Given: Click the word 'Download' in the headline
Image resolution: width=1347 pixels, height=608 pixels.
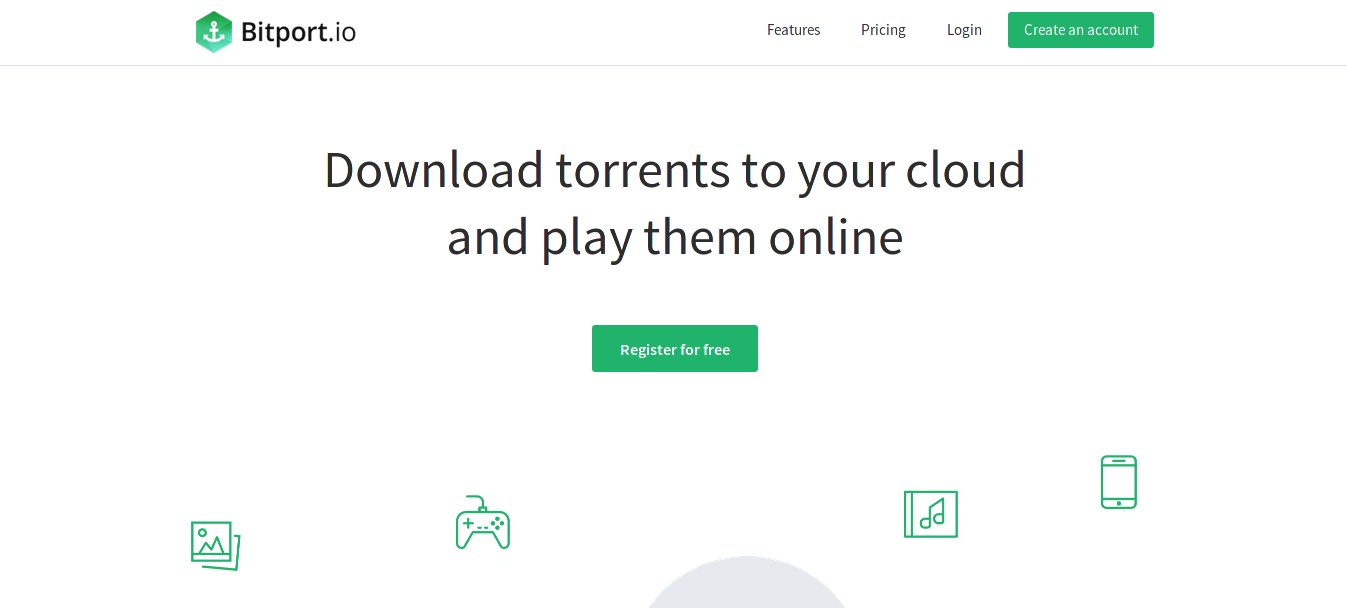Looking at the screenshot, I should (433, 170).
